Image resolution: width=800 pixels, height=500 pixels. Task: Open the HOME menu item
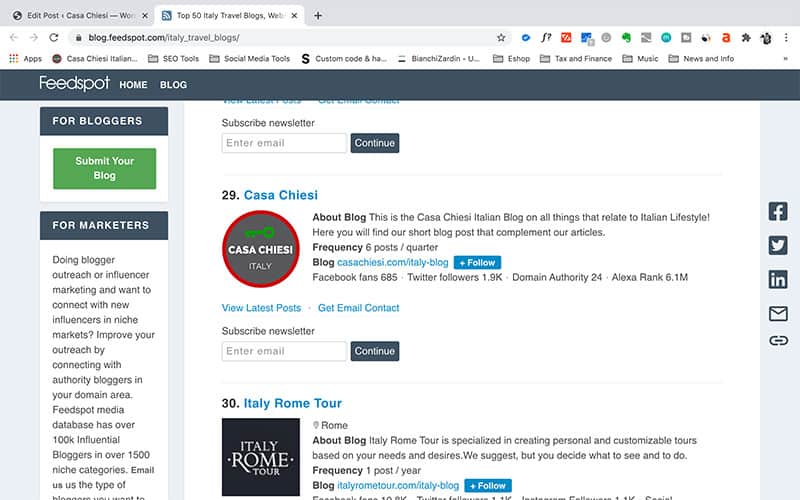point(133,85)
